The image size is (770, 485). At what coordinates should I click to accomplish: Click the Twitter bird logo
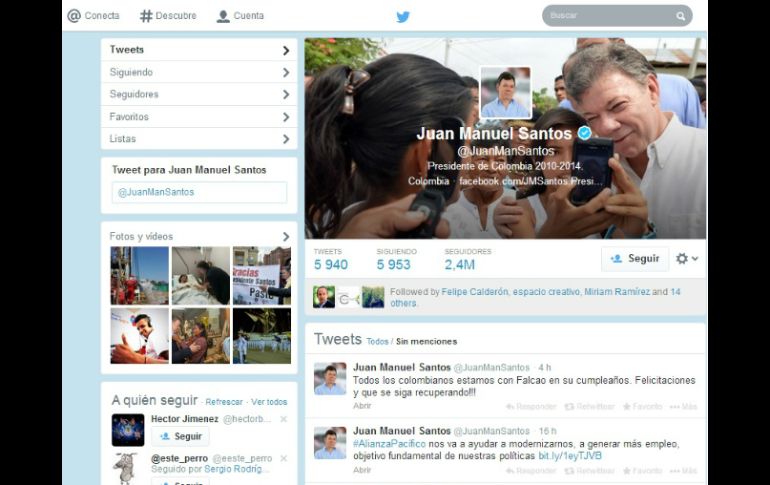[403, 17]
